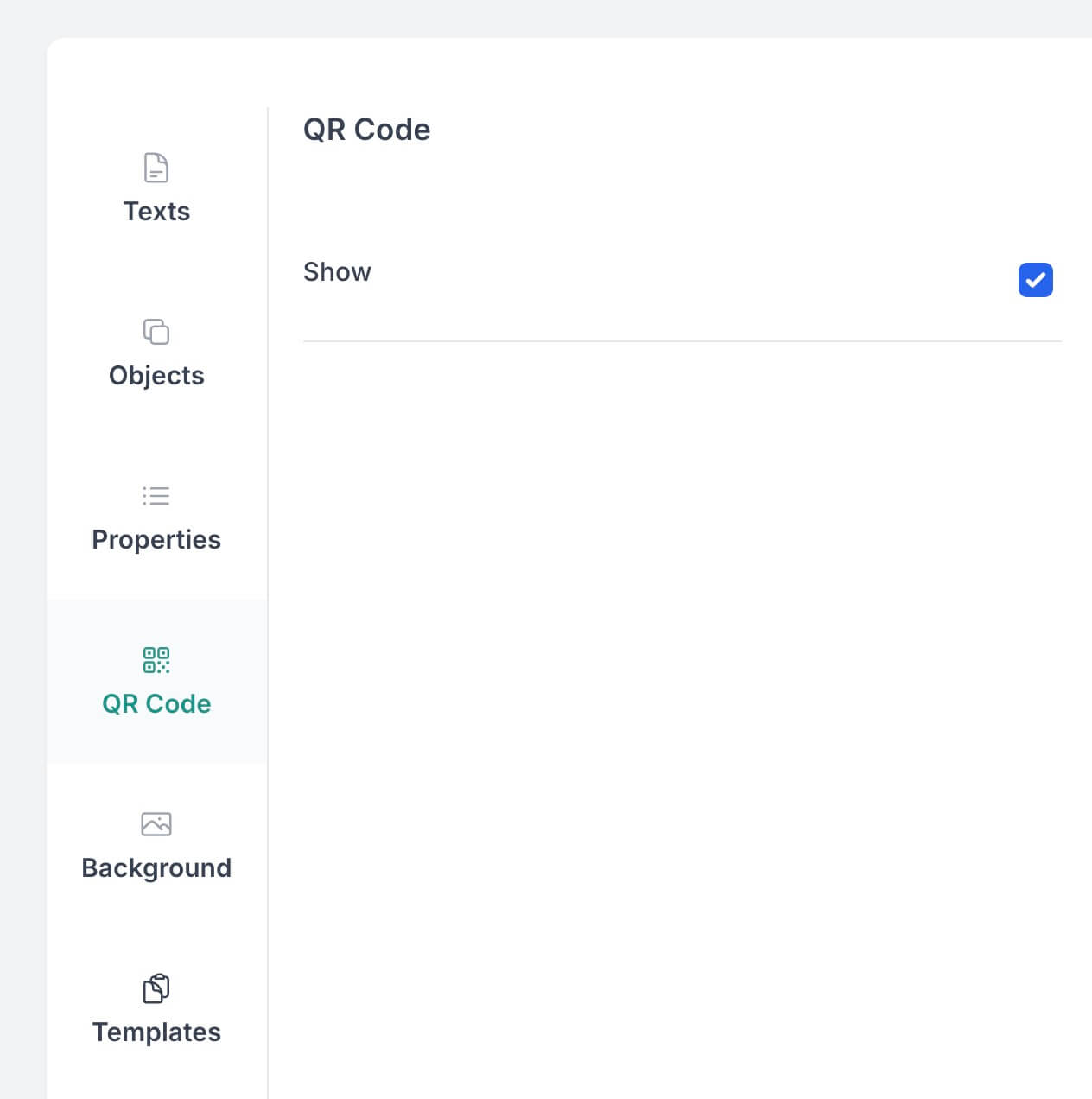Click the gray page background outside the card
The height and width of the screenshot is (1099, 1092).
click(x=22, y=518)
